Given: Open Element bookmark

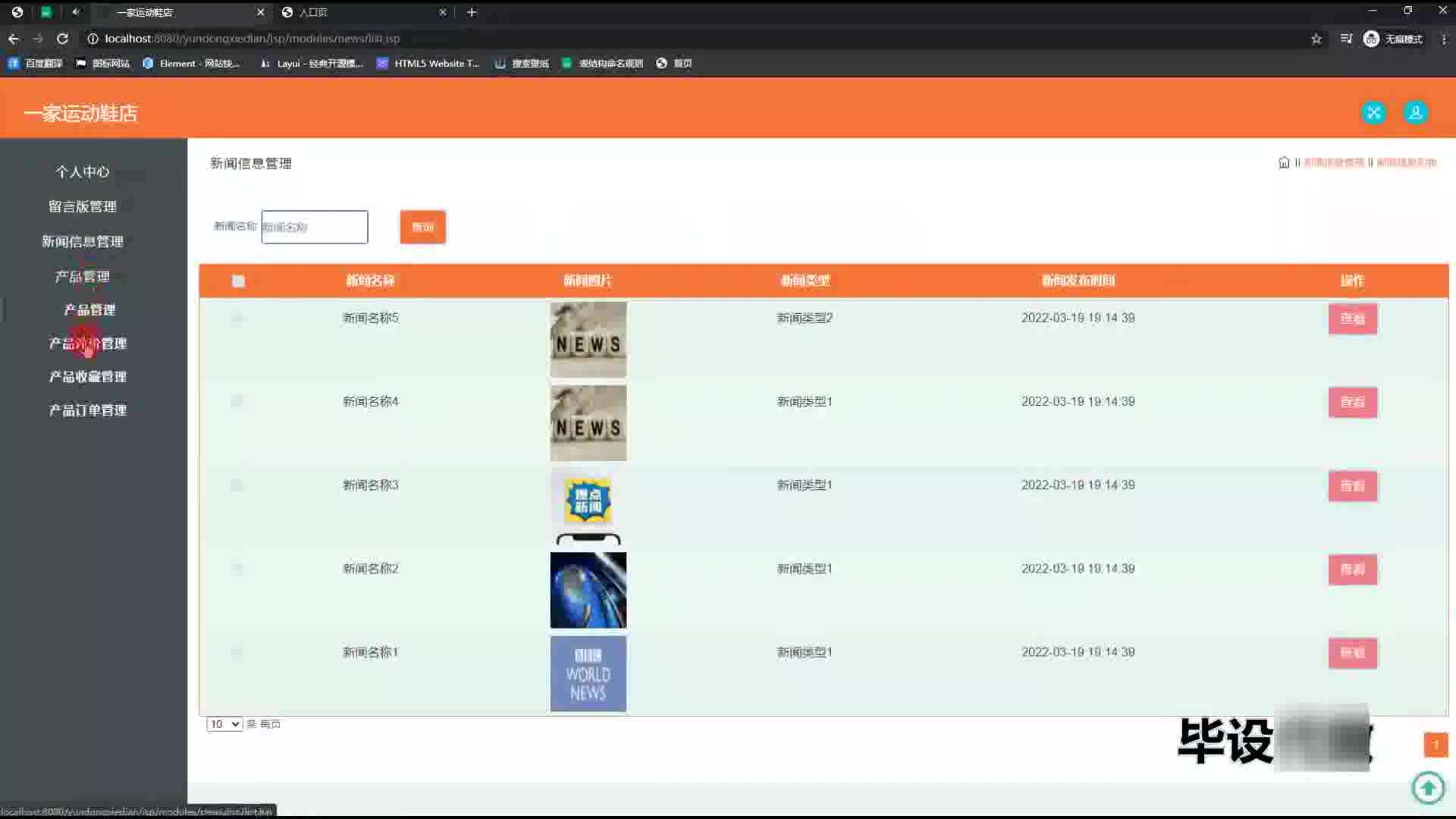Looking at the screenshot, I should pos(191,64).
